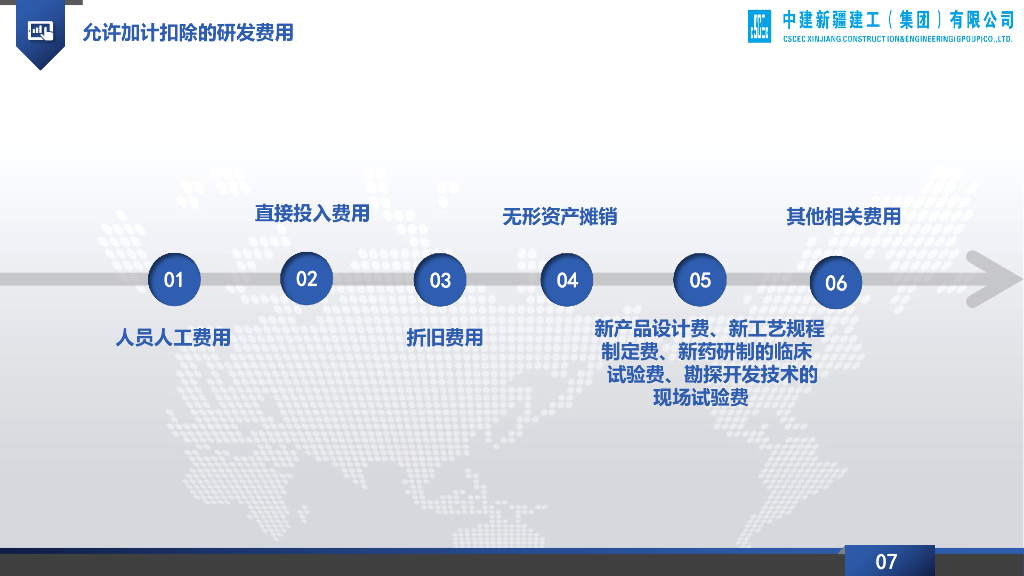
Task: Click the label 折旧费用
Action: 445,337
